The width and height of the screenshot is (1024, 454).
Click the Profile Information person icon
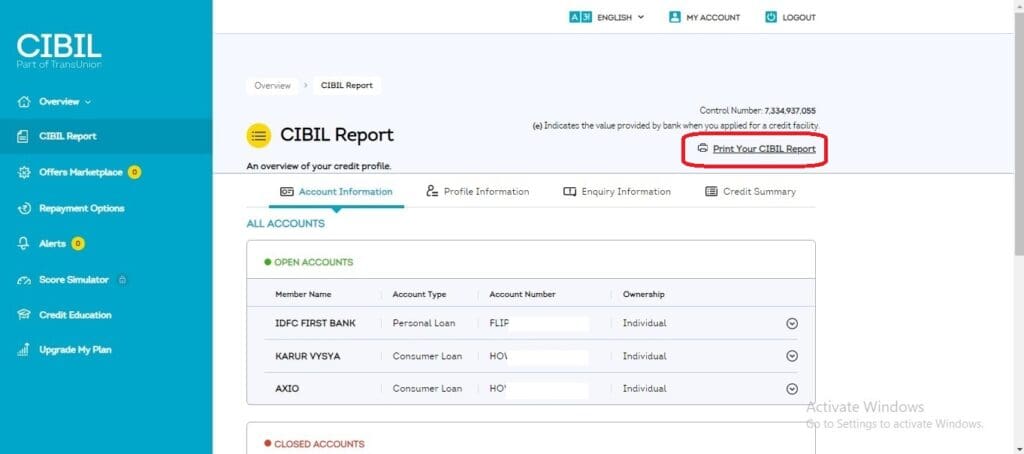pos(432,191)
